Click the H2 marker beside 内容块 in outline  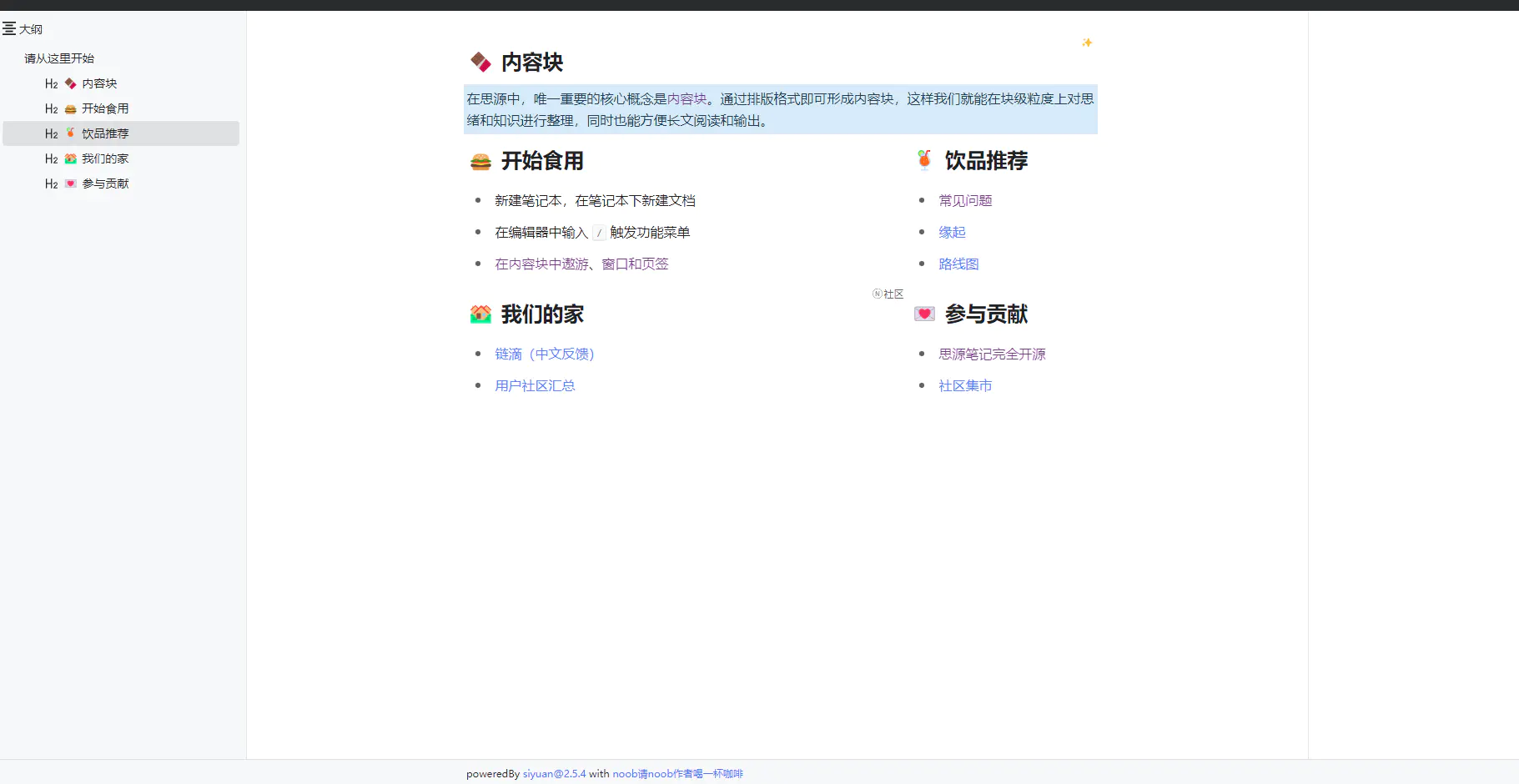pyautogui.click(x=51, y=83)
